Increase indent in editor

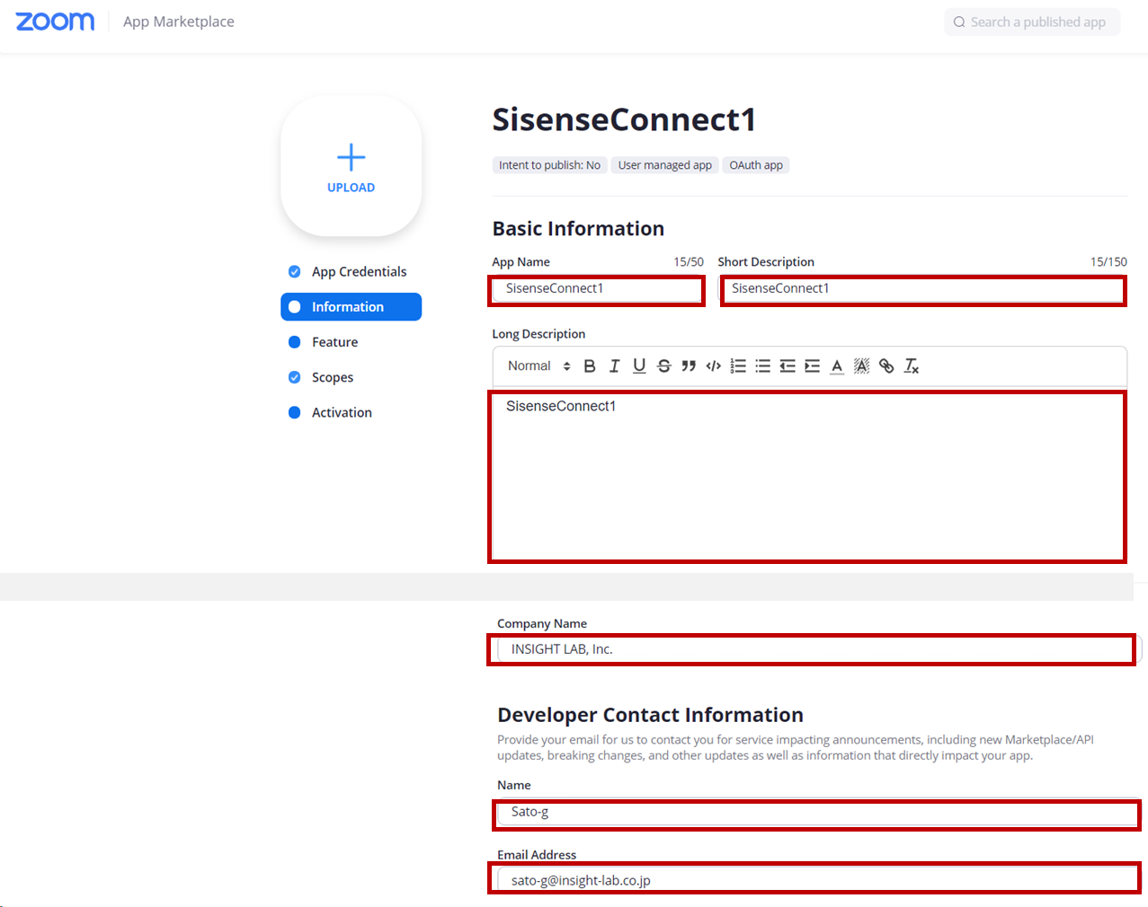pyautogui.click(x=812, y=366)
